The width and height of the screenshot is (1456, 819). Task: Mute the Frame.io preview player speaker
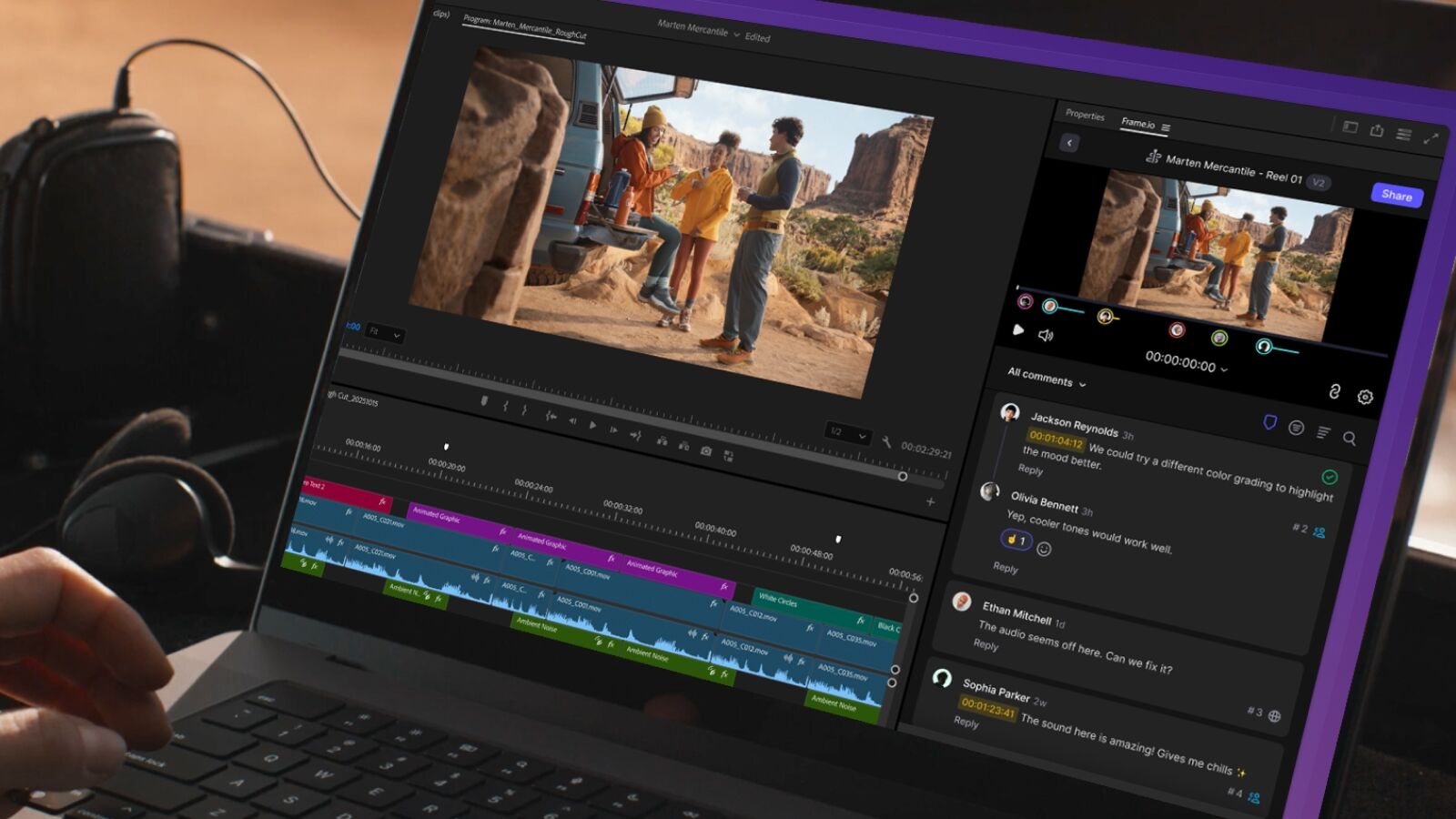pyautogui.click(x=1045, y=336)
